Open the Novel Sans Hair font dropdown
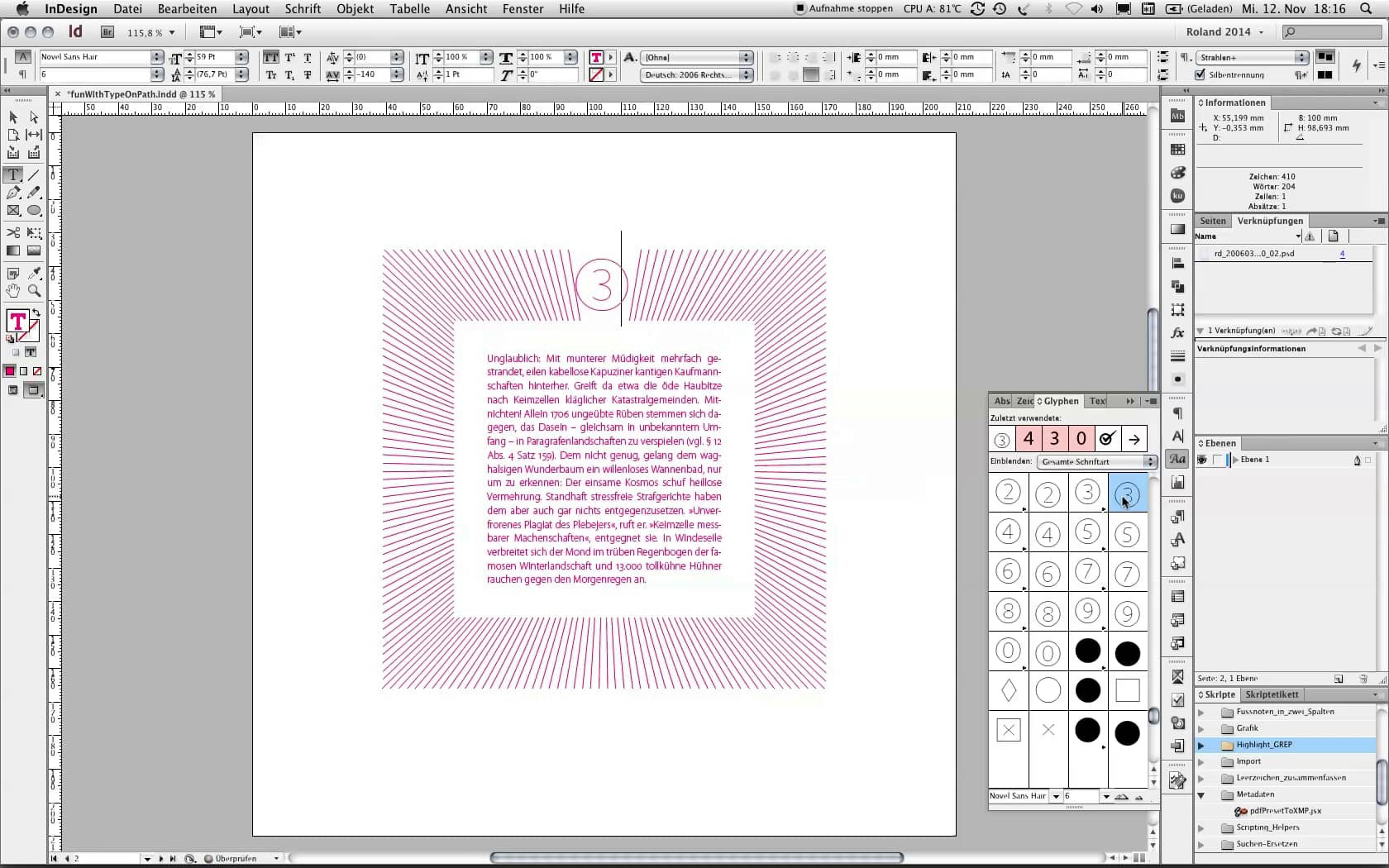Image resolution: width=1389 pixels, height=868 pixels. [155, 58]
